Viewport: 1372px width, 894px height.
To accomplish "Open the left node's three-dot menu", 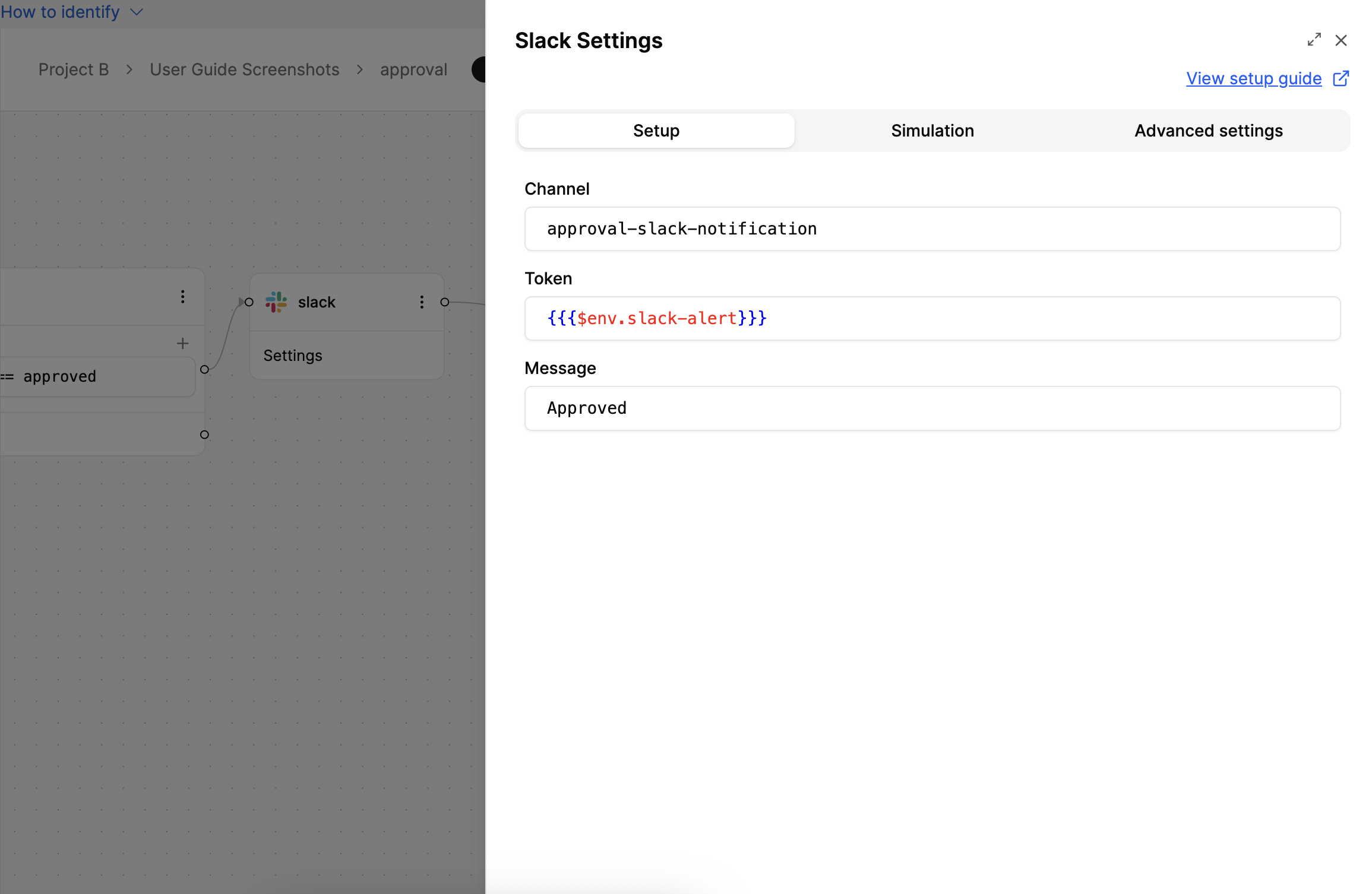I will (x=182, y=296).
